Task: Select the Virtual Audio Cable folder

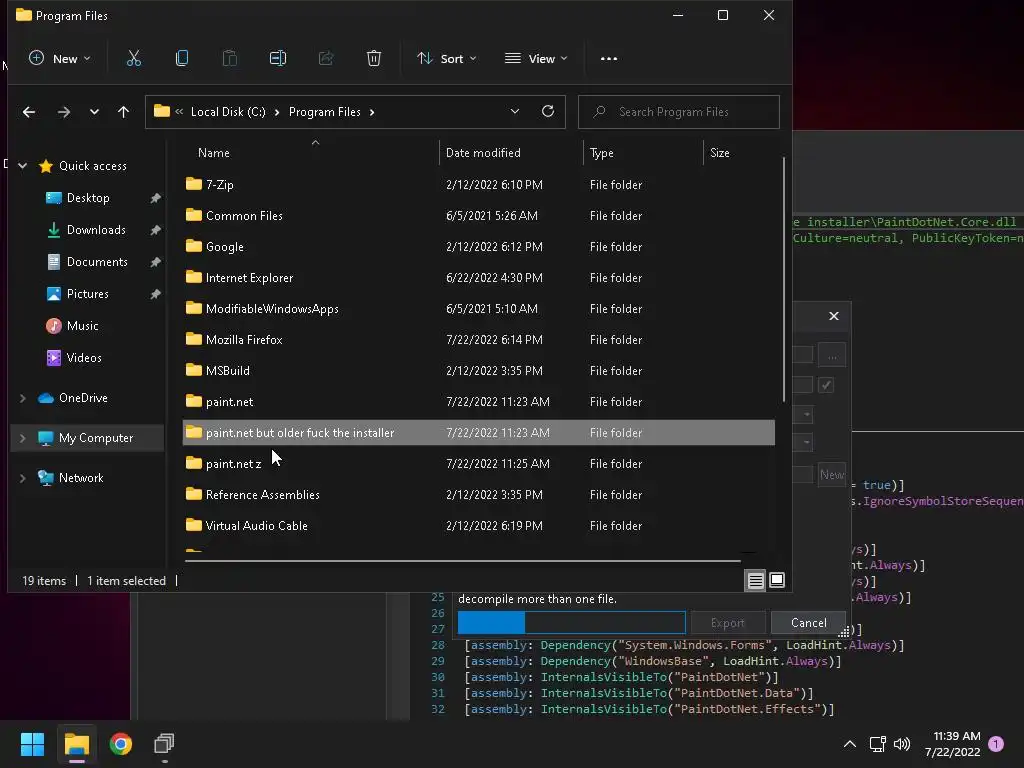Action: [x=479, y=526]
